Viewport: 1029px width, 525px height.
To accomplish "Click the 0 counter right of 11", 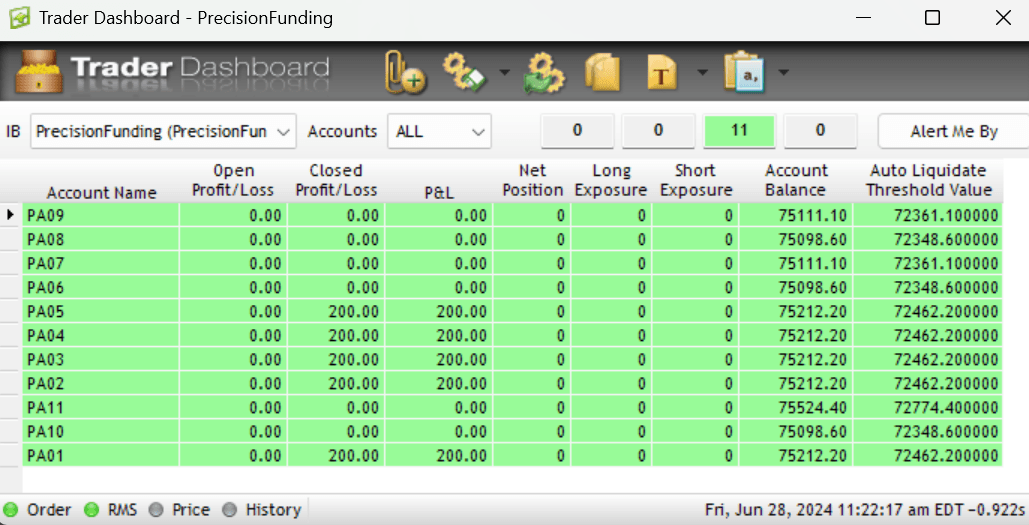I will (820, 131).
